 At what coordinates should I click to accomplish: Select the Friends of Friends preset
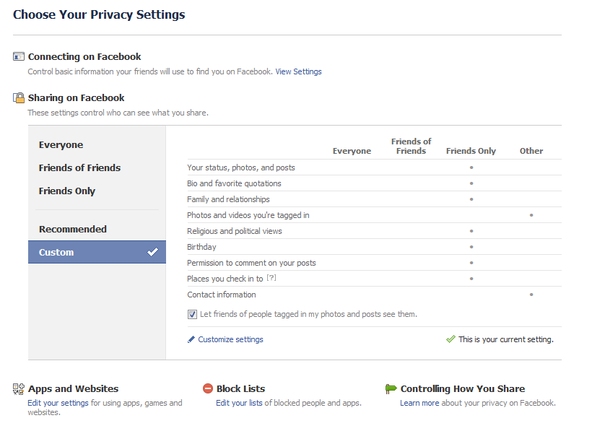97,168
